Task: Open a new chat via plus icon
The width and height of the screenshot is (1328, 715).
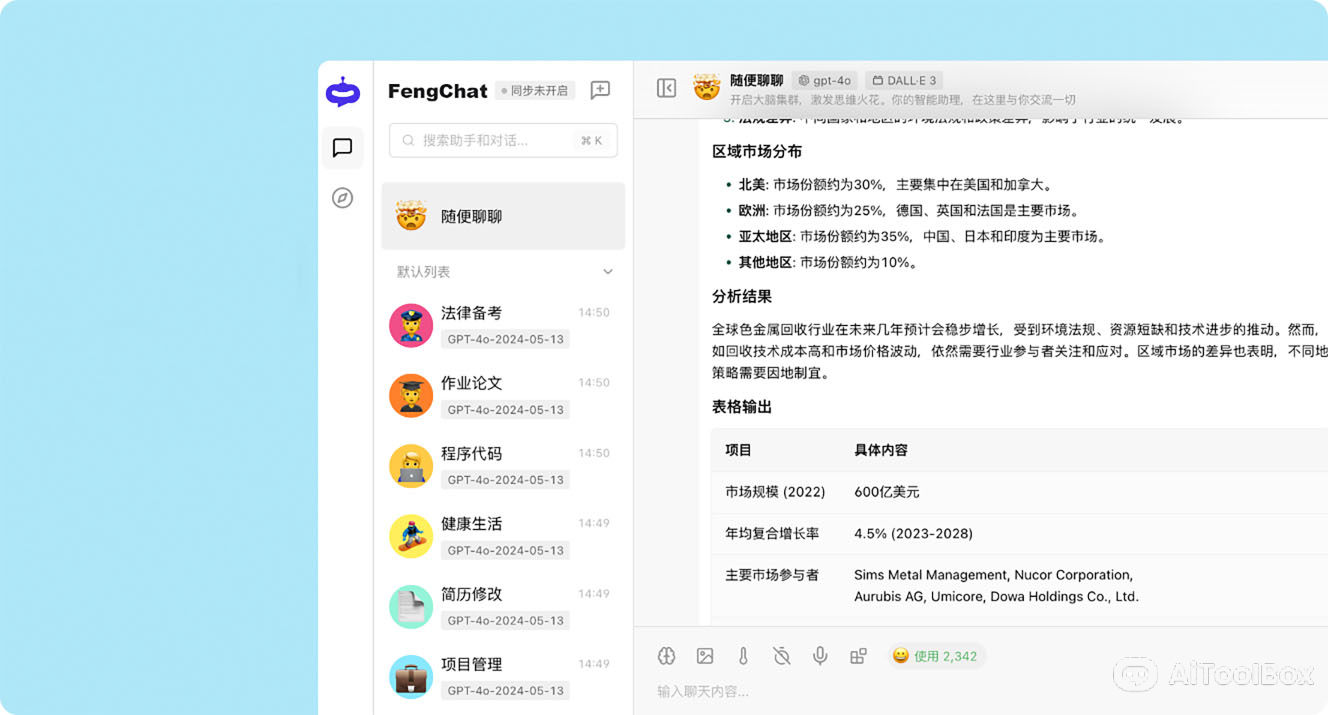Action: 600,90
